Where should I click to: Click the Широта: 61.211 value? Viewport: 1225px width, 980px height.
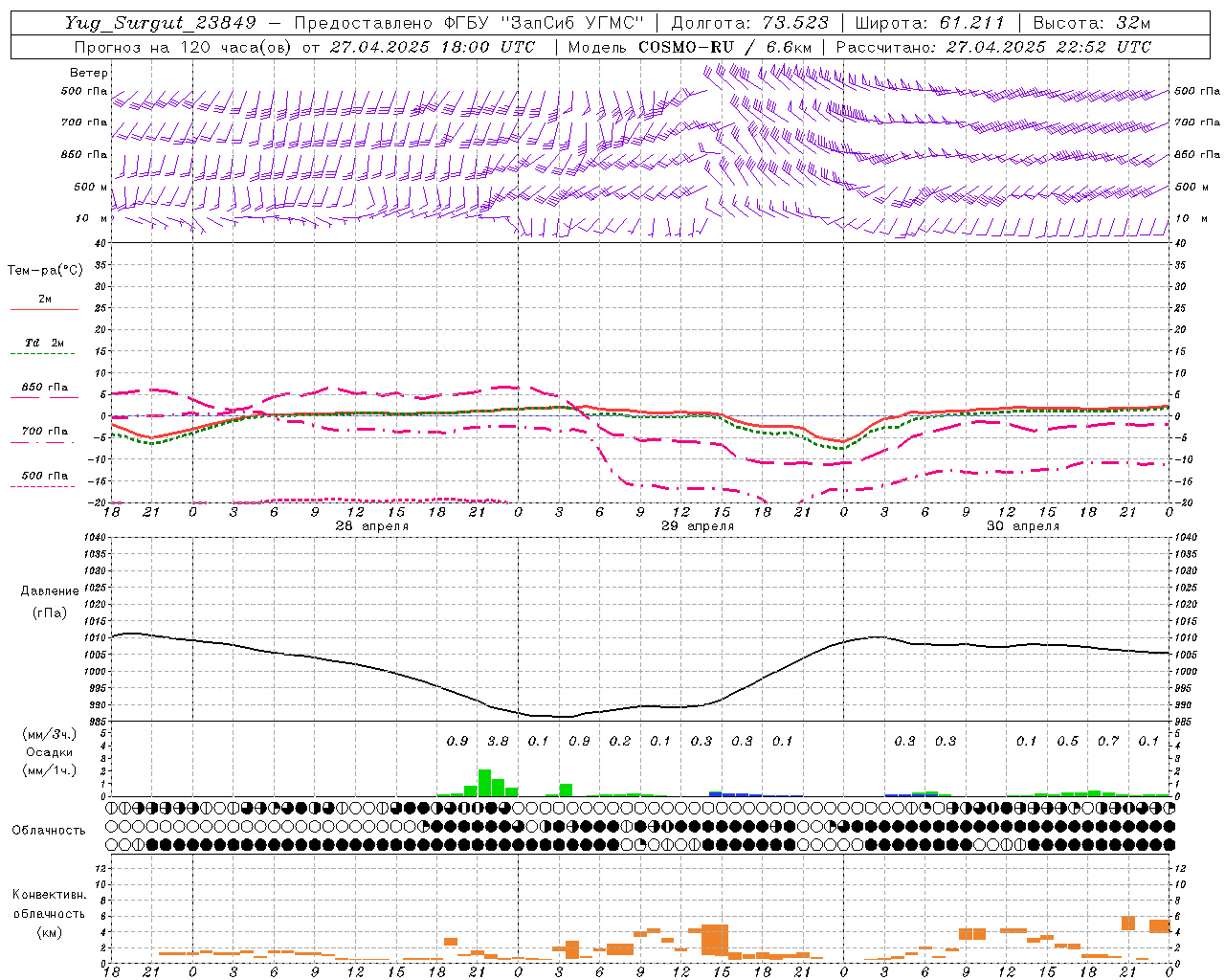929,23
